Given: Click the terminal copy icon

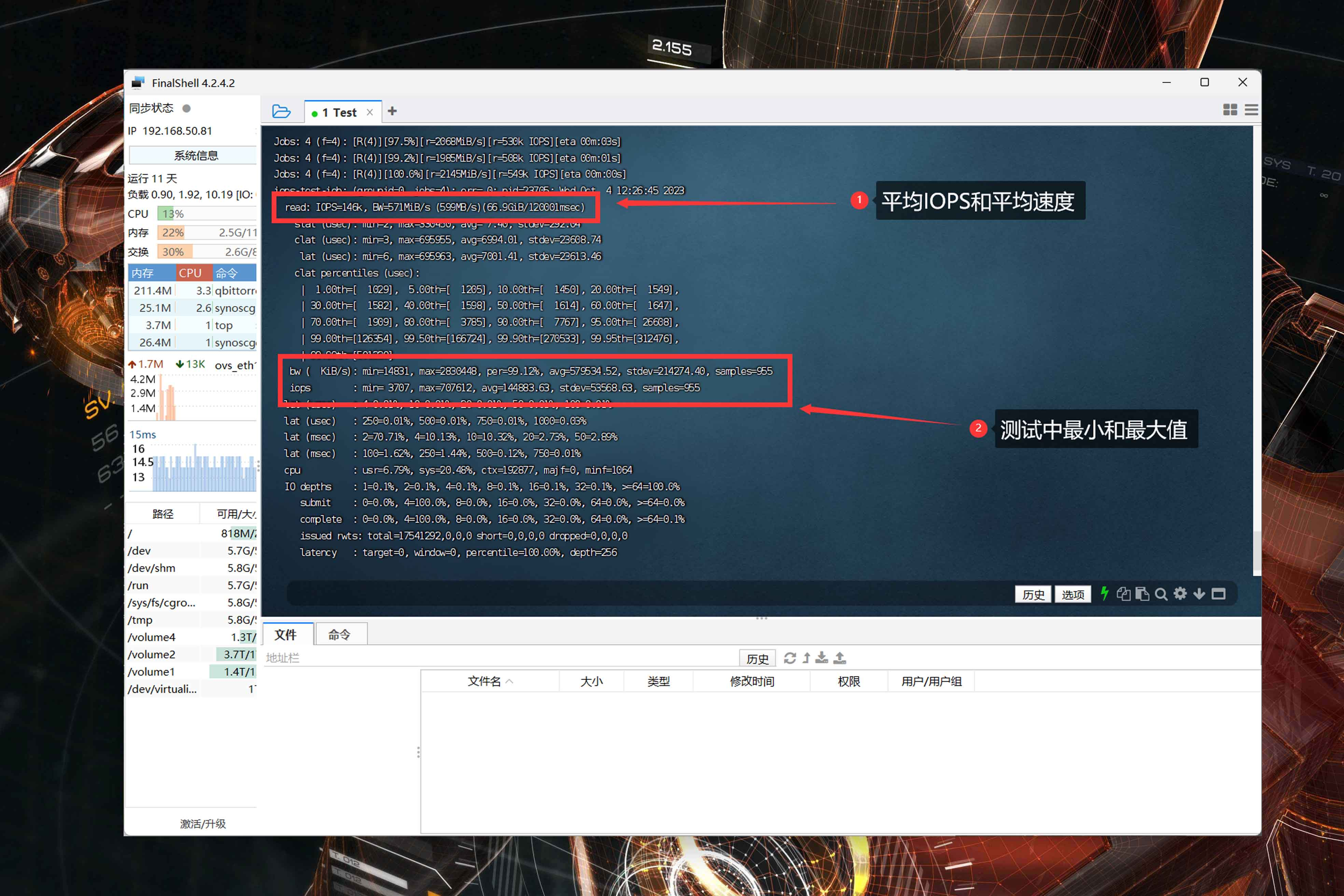Looking at the screenshot, I should pyautogui.click(x=1123, y=594).
